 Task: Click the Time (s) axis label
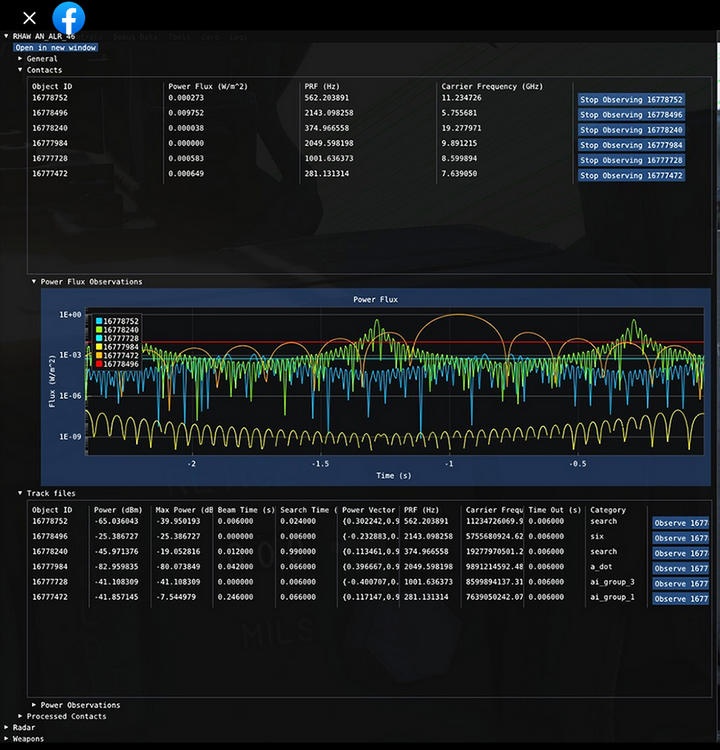(394, 475)
